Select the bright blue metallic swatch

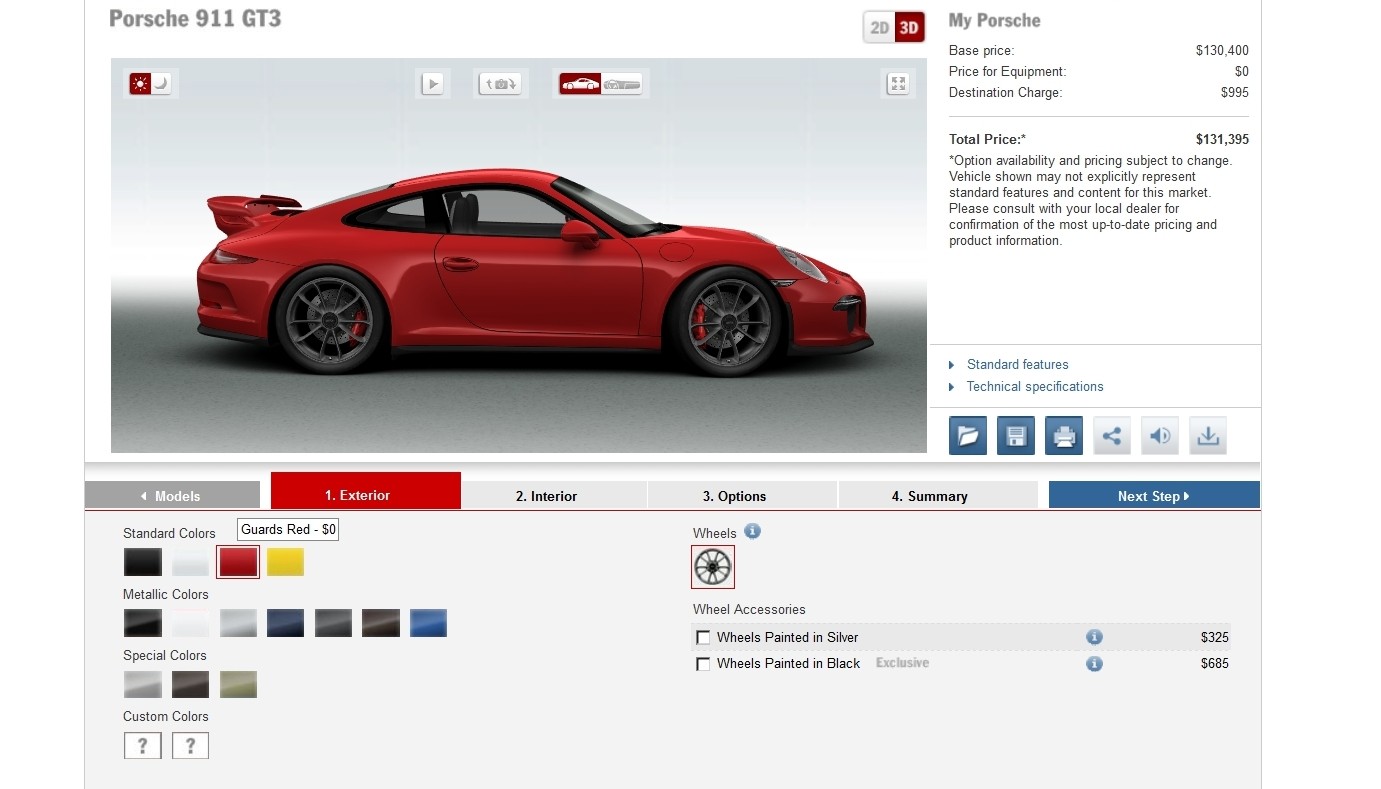(x=428, y=623)
